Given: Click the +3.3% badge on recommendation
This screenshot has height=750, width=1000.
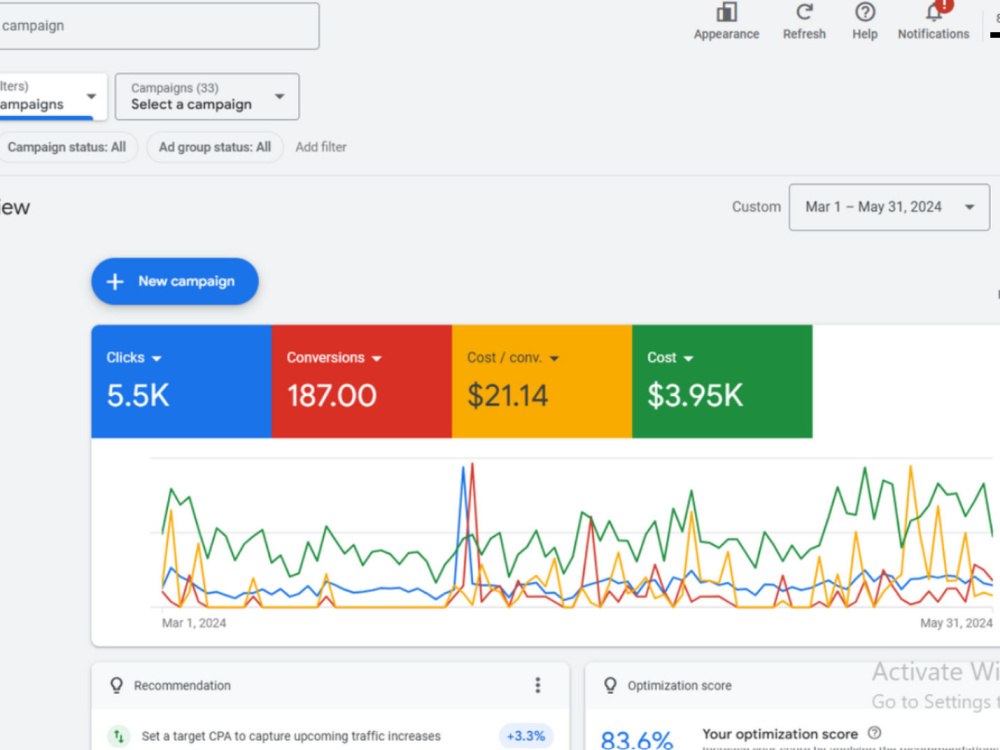Looking at the screenshot, I should pos(526,736).
